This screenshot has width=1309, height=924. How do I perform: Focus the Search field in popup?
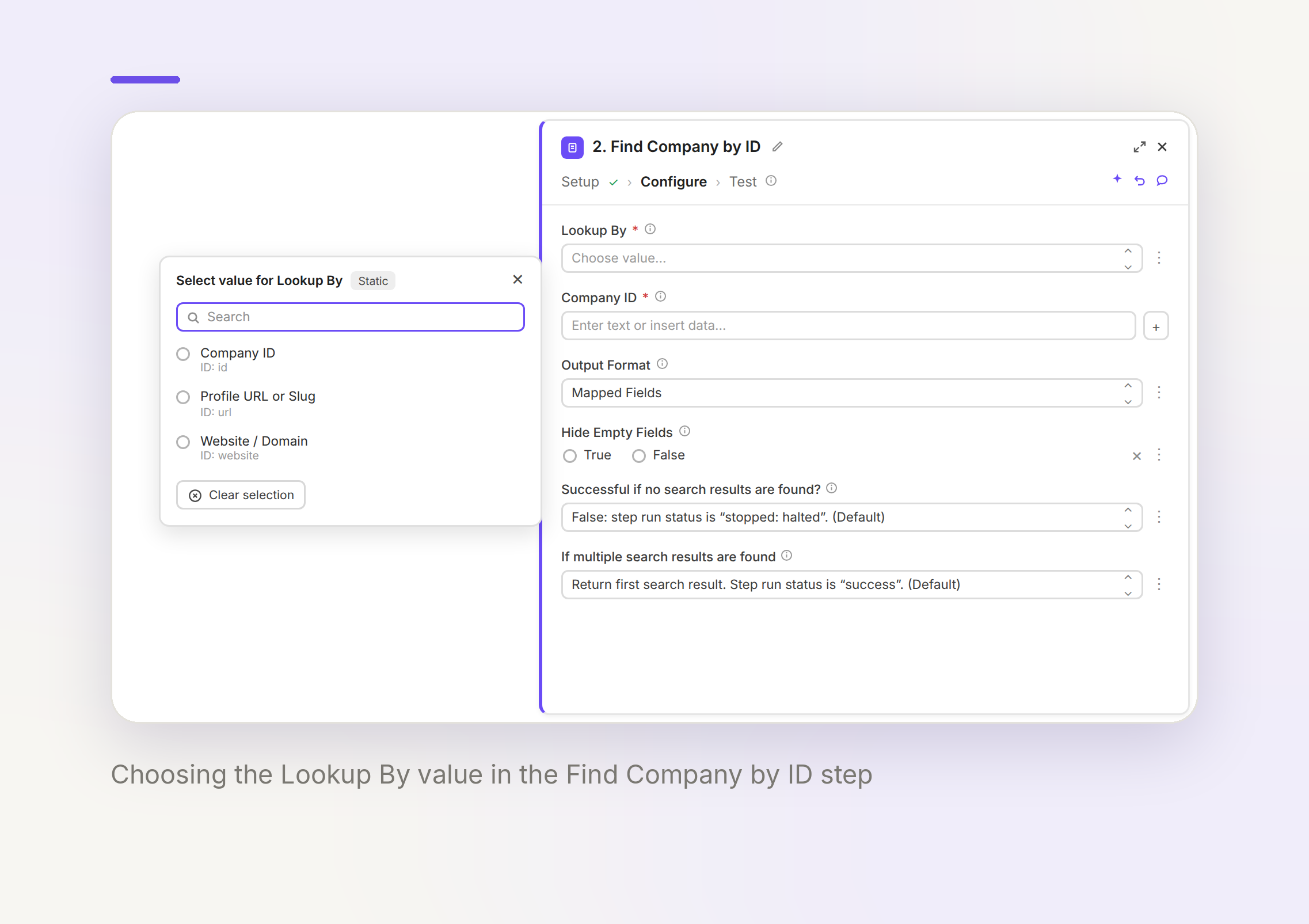[x=351, y=317]
